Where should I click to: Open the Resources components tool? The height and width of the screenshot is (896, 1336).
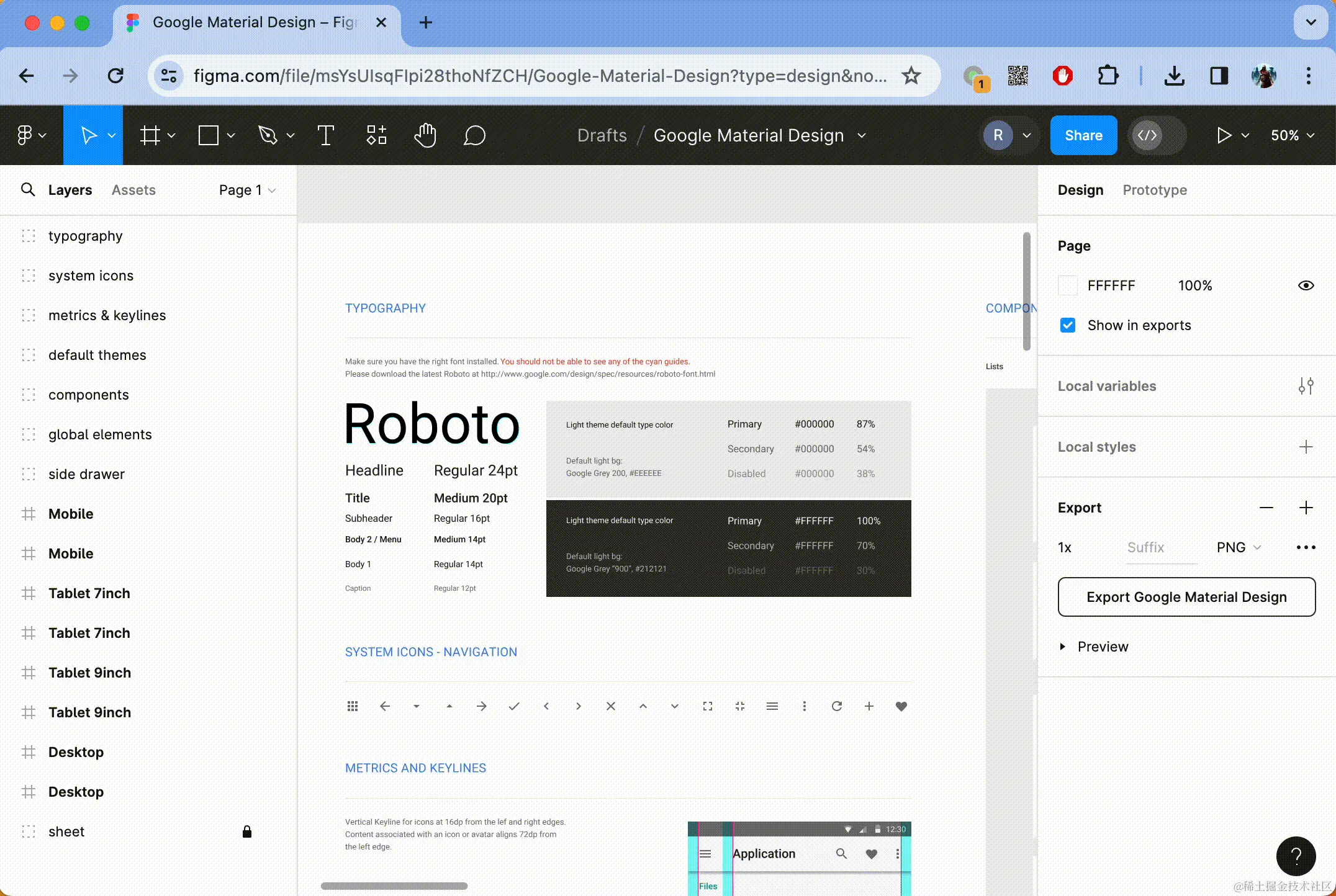pyautogui.click(x=376, y=135)
